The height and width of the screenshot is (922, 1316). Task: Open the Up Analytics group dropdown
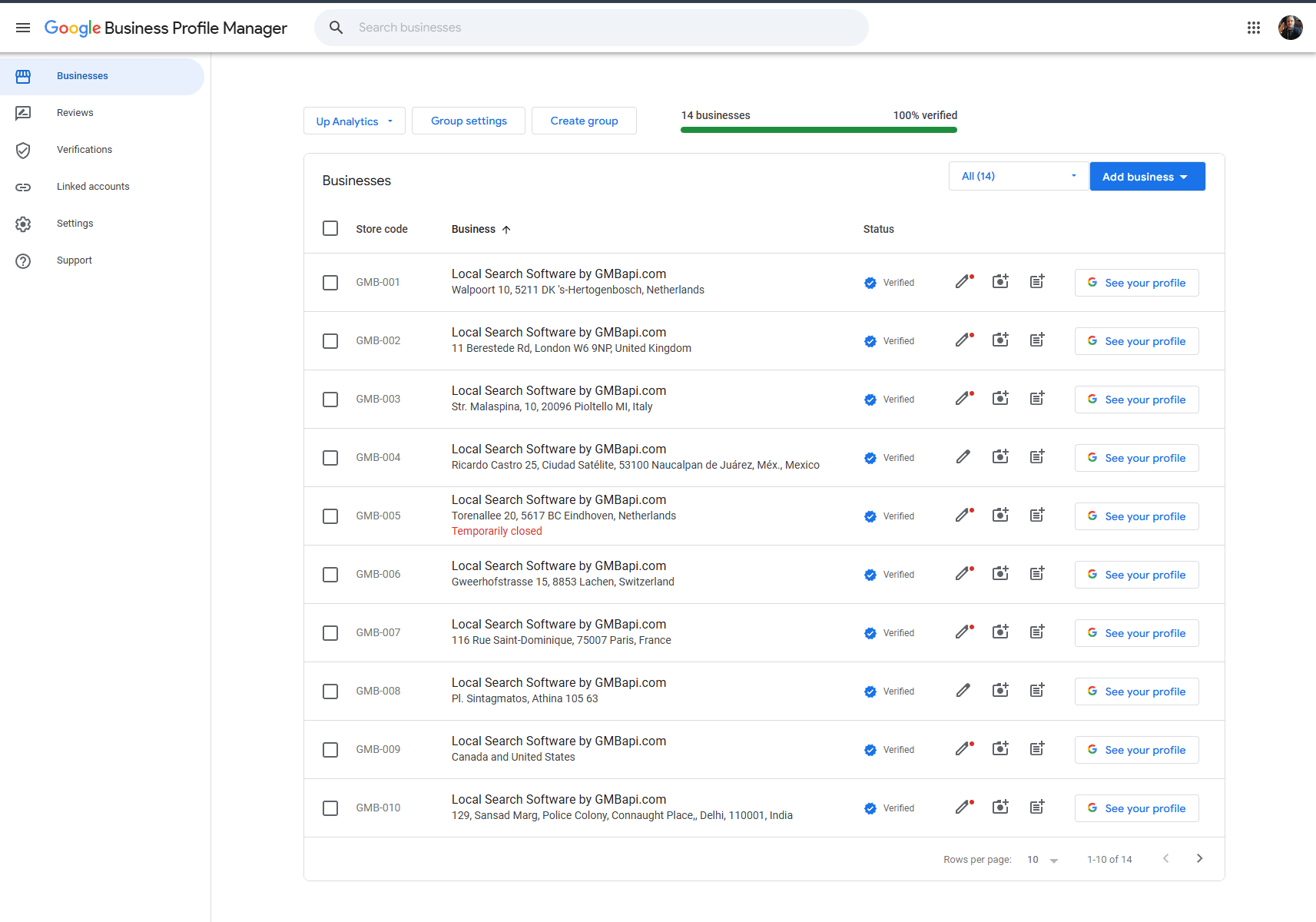pos(354,121)
